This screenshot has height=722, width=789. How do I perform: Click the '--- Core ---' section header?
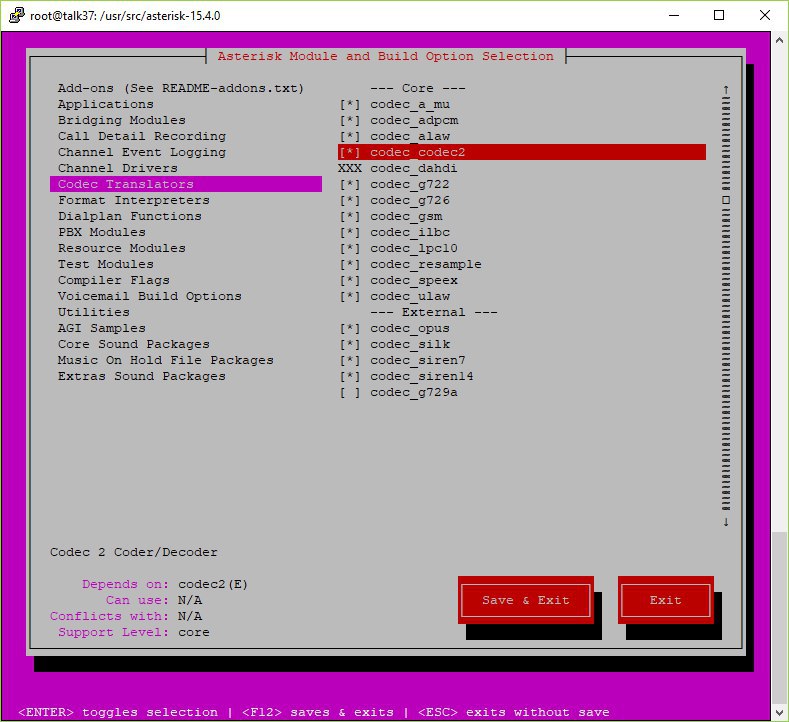(x=418, y=89)
